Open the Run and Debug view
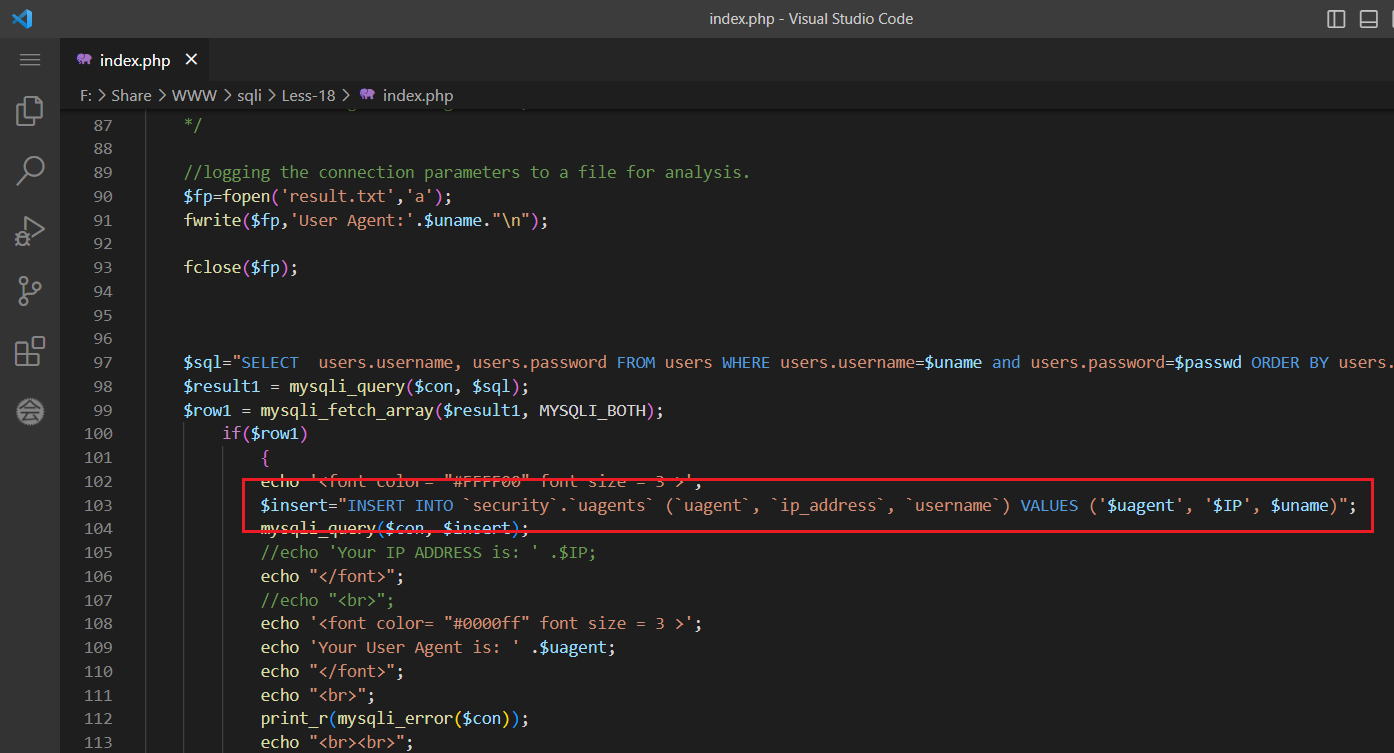1394x753 pixels. pyautogui.click(x=30, y=231)
